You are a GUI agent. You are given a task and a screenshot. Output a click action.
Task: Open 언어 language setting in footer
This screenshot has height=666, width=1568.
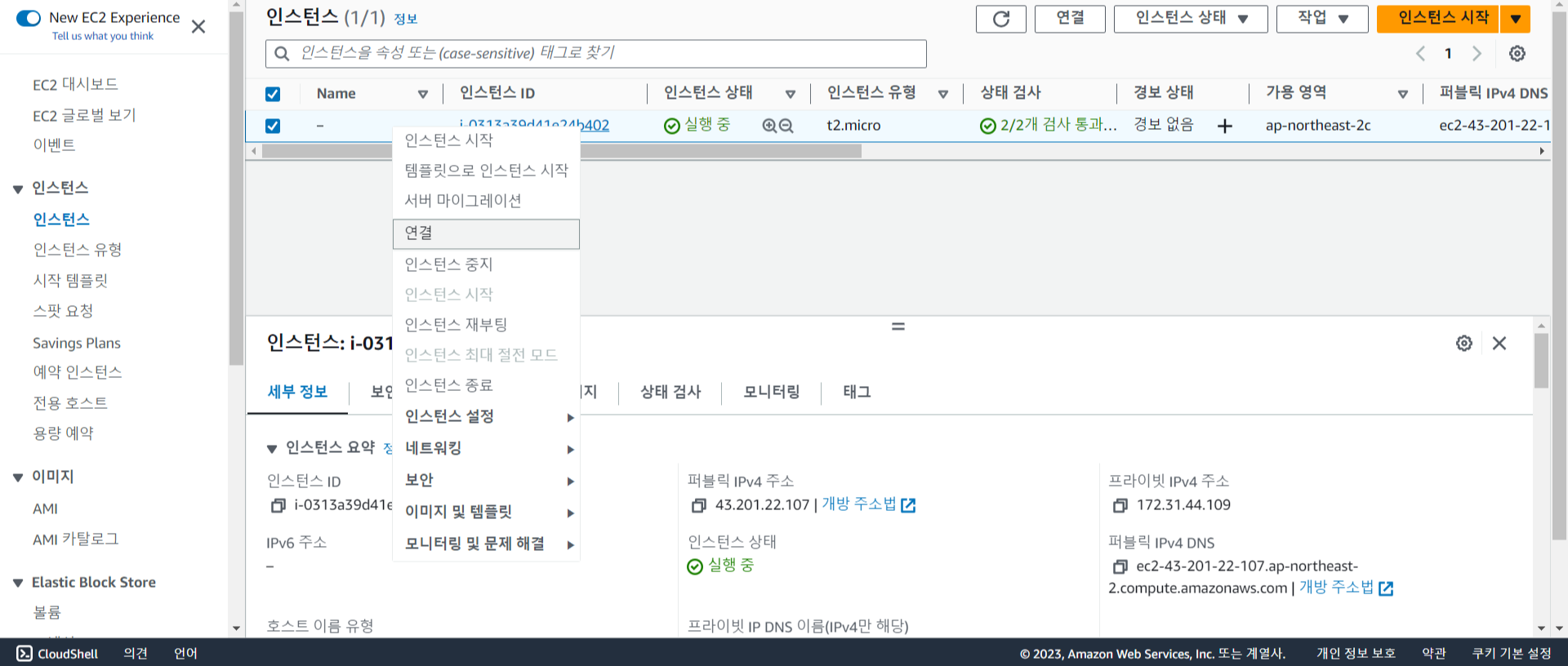(x=185, y=654)
